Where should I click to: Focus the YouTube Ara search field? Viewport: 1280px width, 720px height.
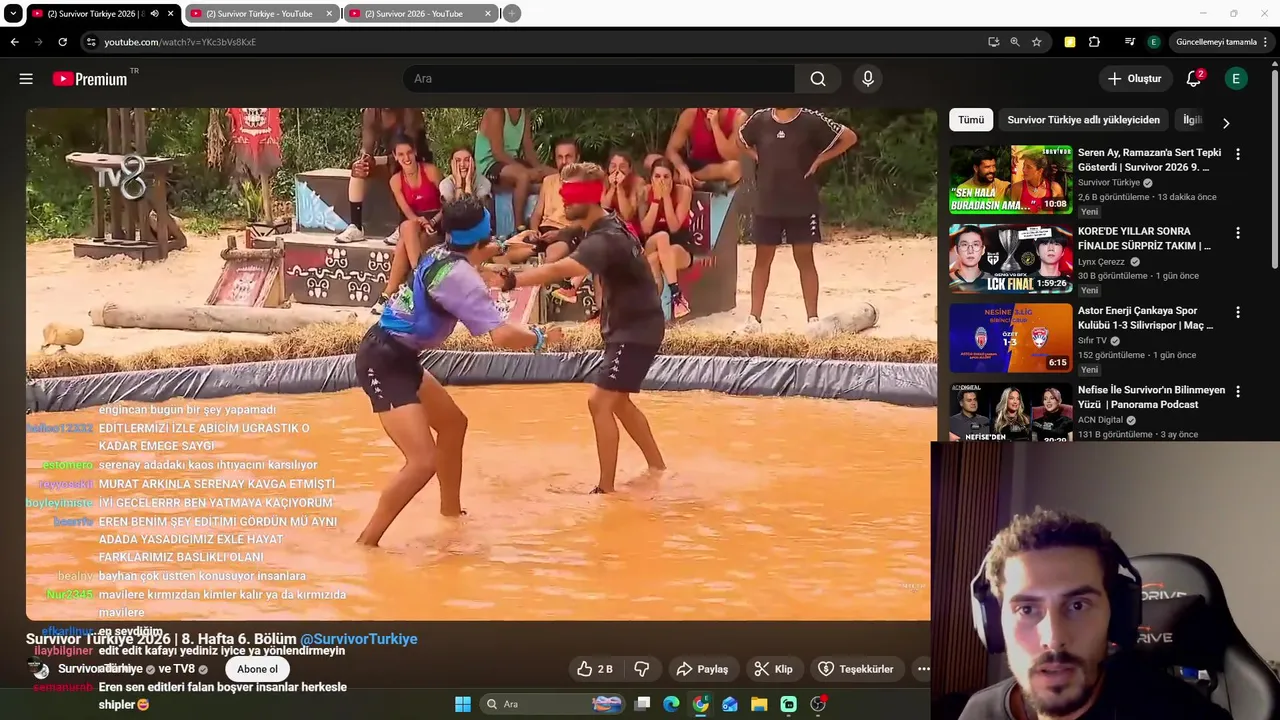click(x=600, y=79)
